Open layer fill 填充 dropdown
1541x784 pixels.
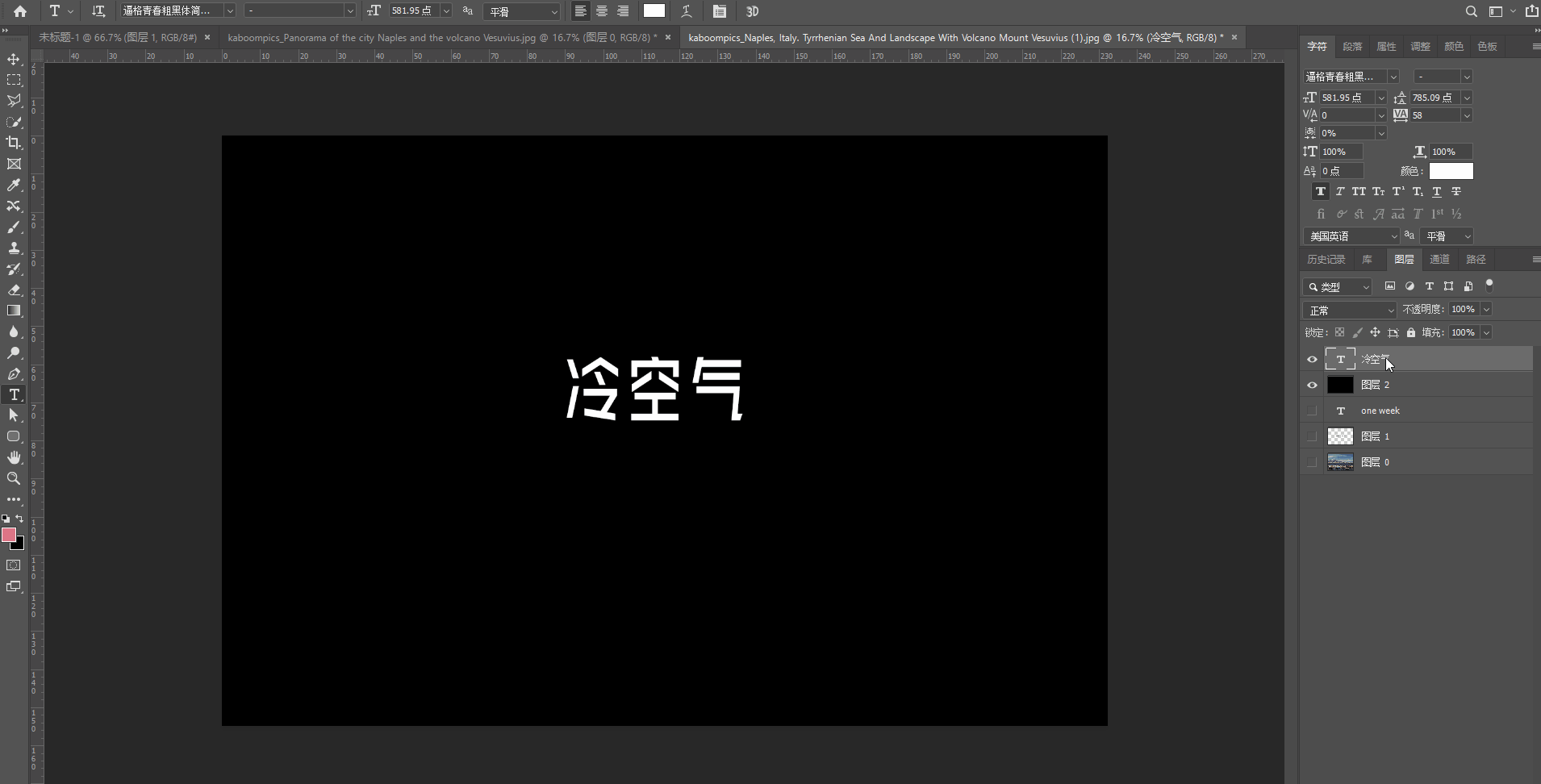pyautogui.click(x=1486, y=332)
